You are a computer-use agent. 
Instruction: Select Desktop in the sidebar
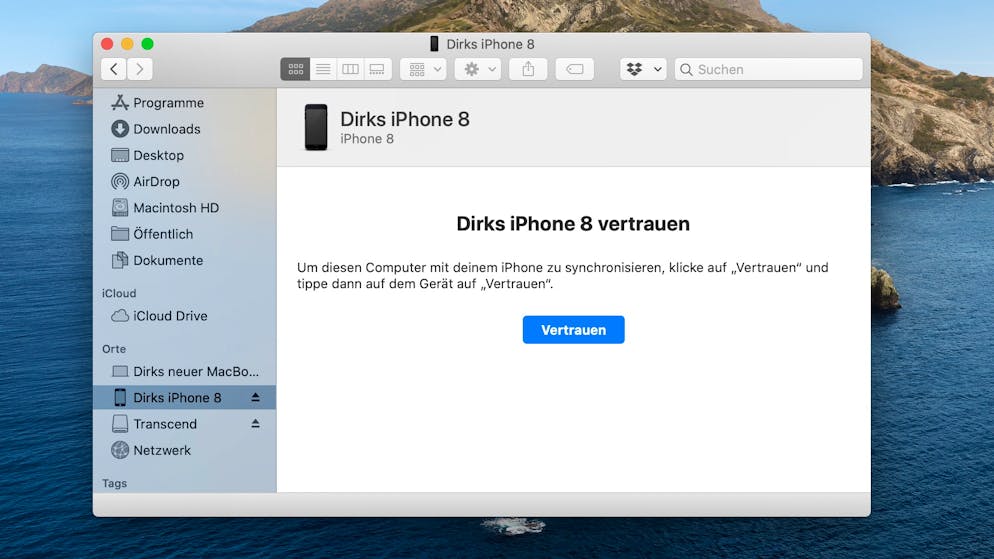pos(184,155)
